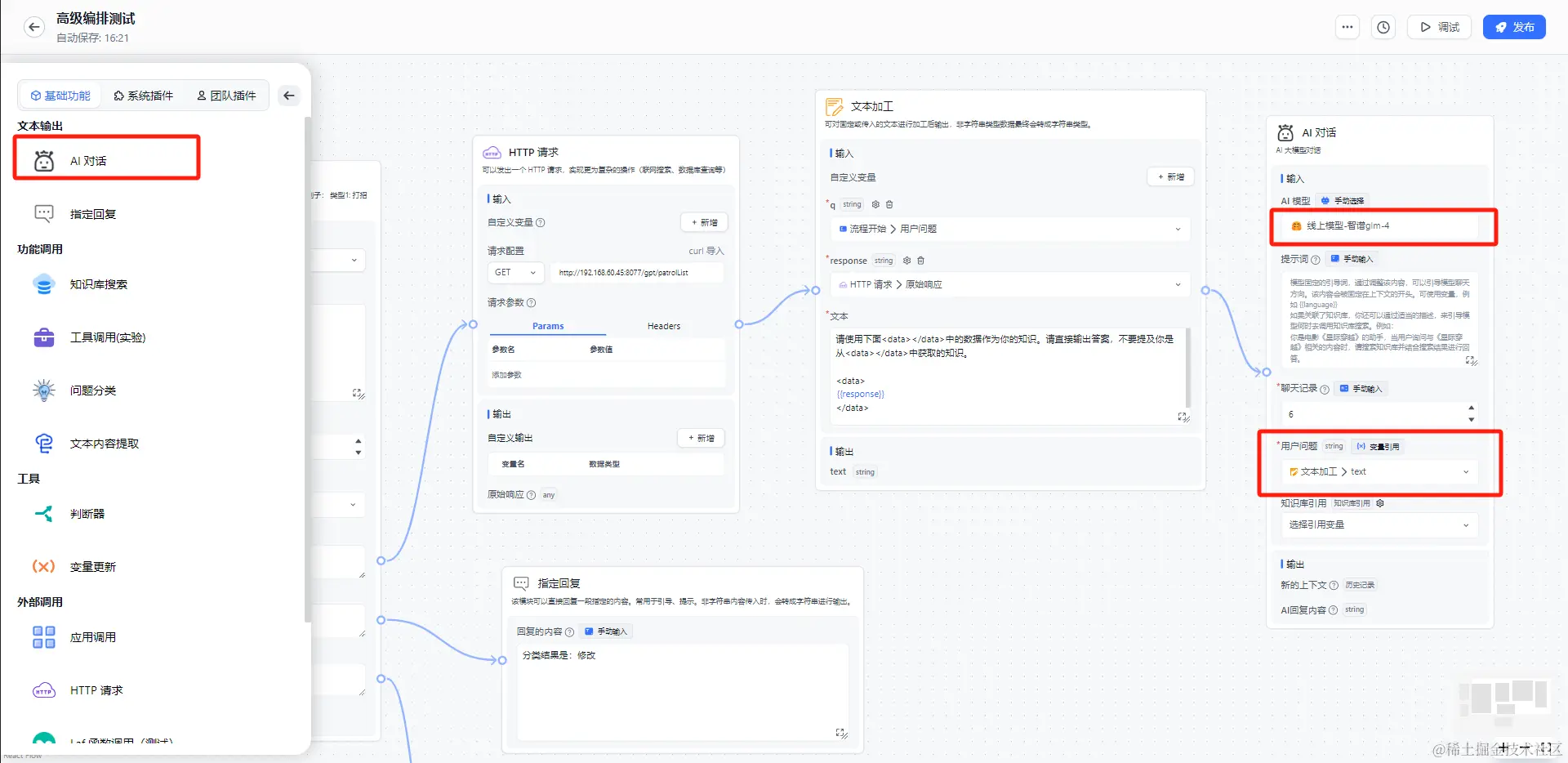Toggle 回复的内容 手动输入 mode
Viewport: 1568px width, 763px height.
606,631
